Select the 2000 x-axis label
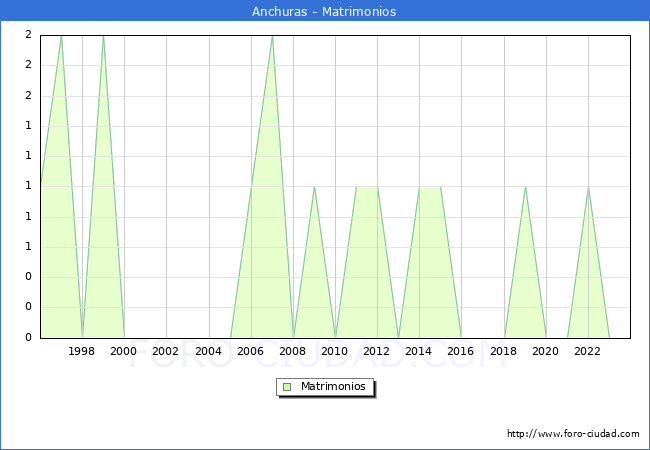Image resolution: width=650 pixels, height=450 pixels. [124, 351]
